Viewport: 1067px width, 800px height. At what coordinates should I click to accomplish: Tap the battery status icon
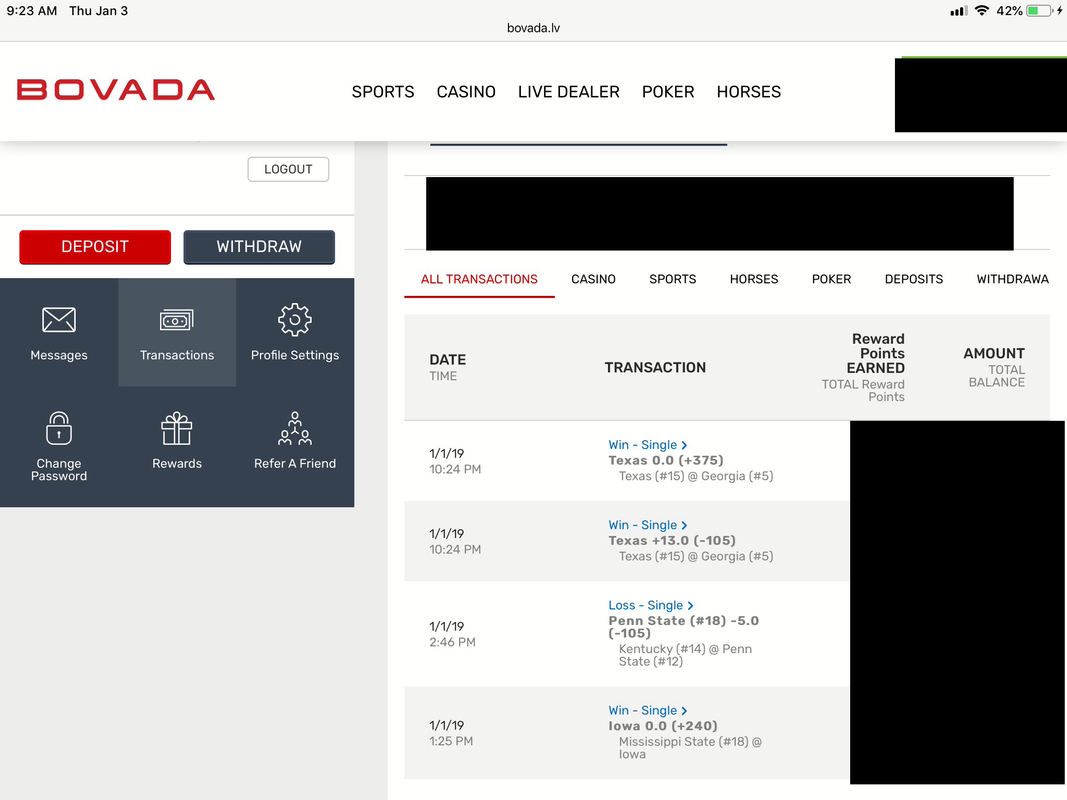(x=1040, y=11)
